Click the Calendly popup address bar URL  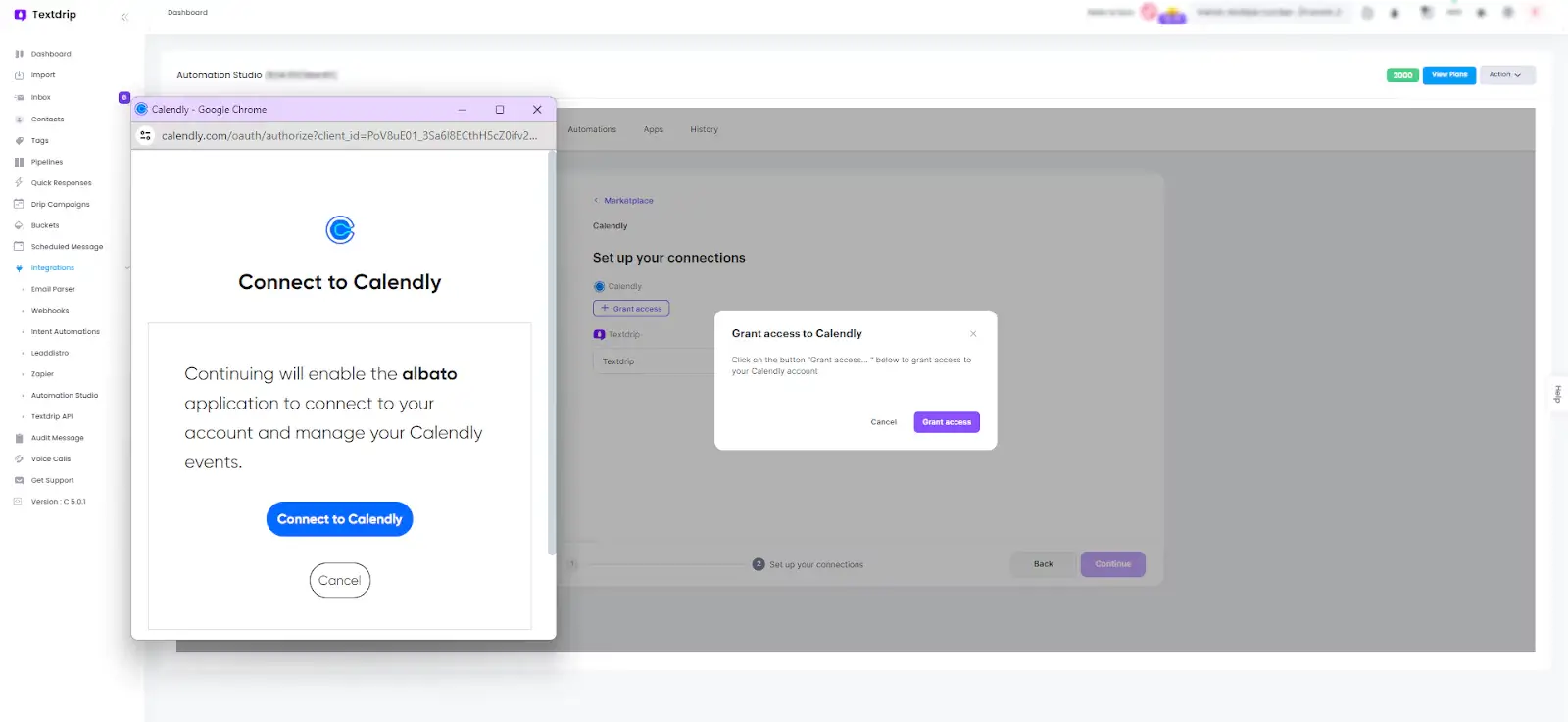click(350, 136)
